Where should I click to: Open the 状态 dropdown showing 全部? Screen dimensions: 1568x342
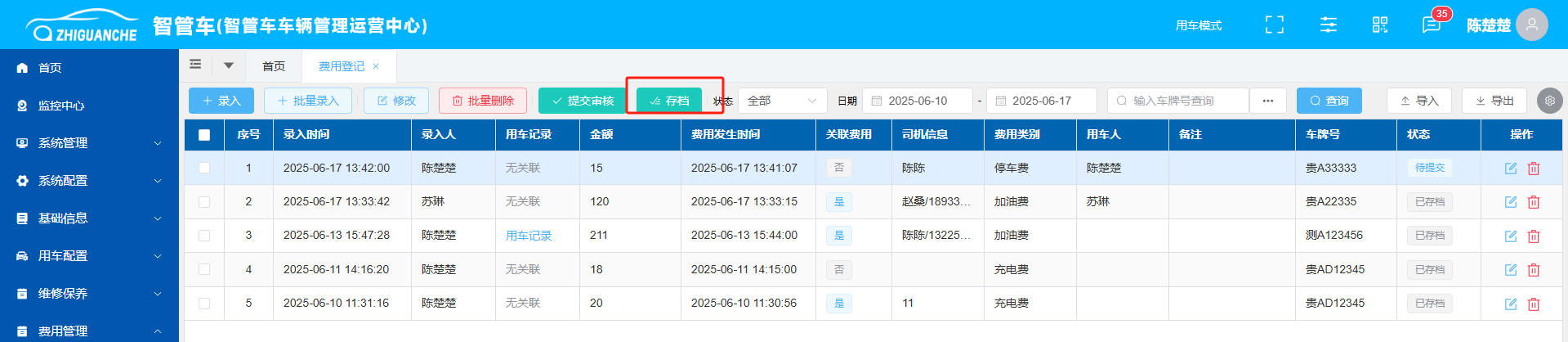782,101
